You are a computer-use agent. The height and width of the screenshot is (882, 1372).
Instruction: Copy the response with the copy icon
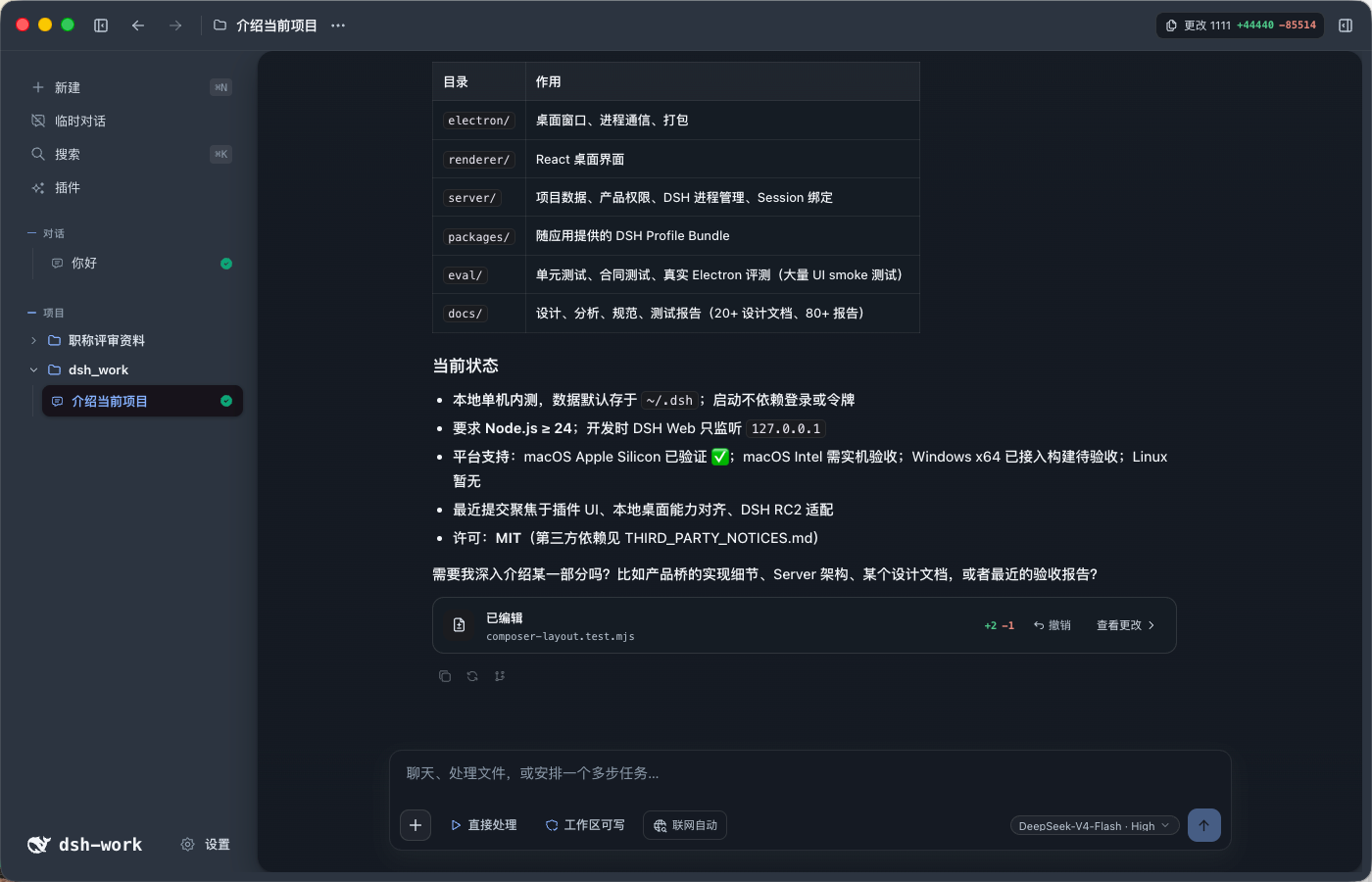445,676
